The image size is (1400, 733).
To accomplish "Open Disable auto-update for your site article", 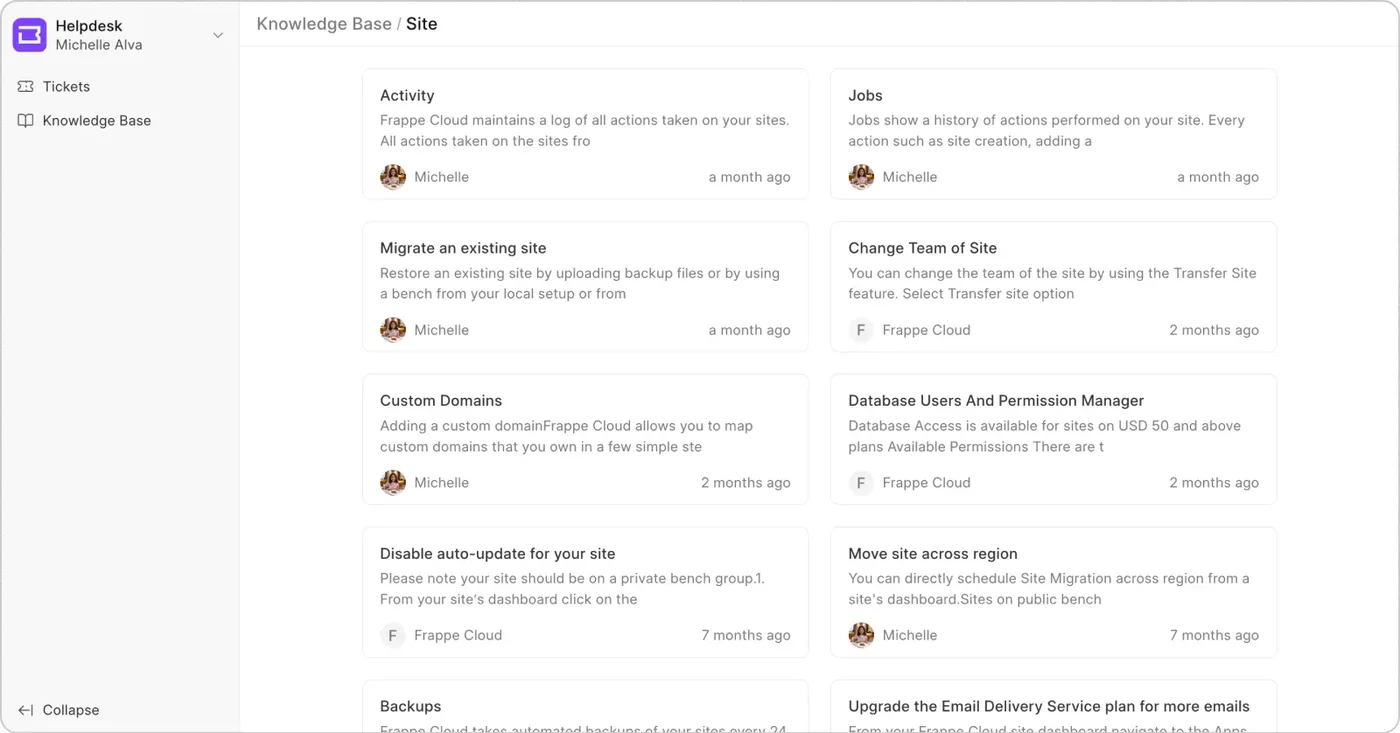I will point(585,592).
